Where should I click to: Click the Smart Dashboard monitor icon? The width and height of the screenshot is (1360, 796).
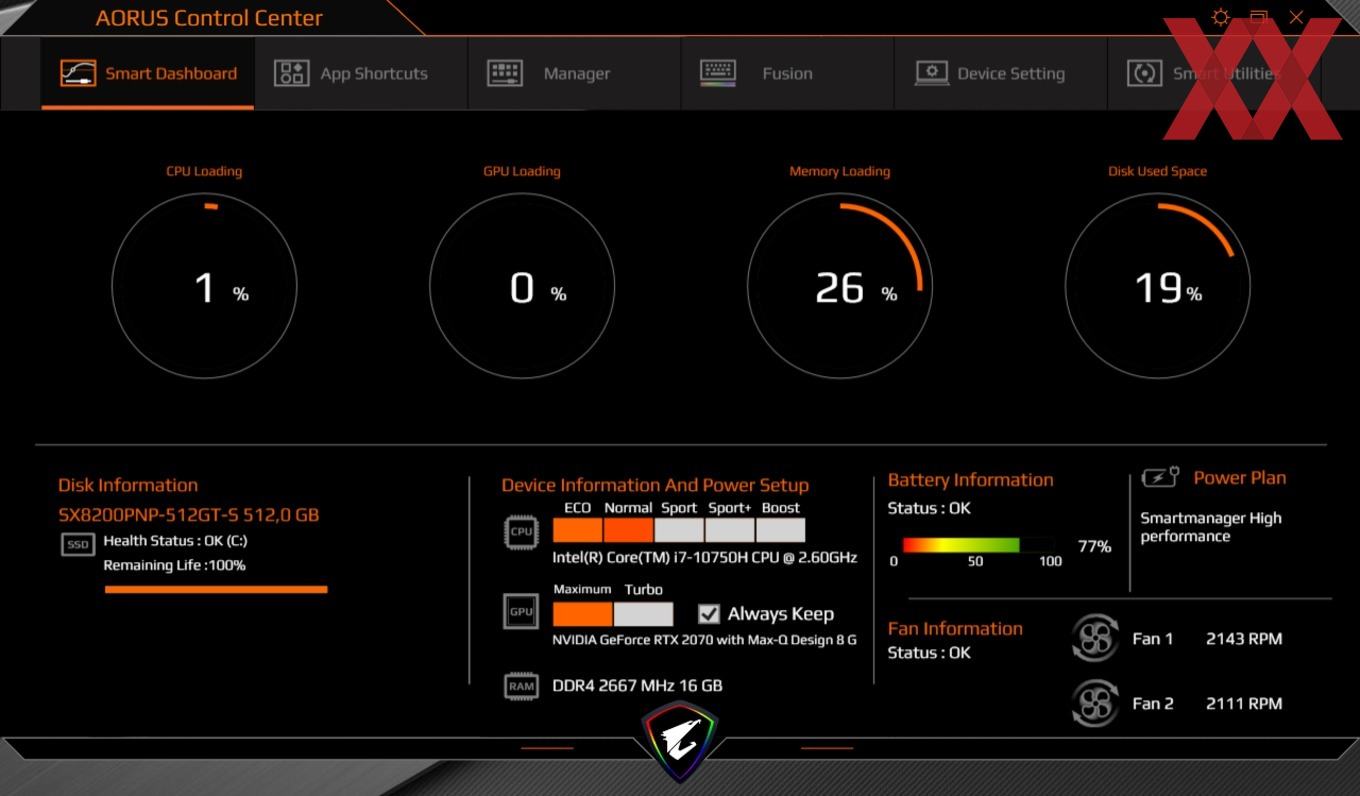pos(78,73)
